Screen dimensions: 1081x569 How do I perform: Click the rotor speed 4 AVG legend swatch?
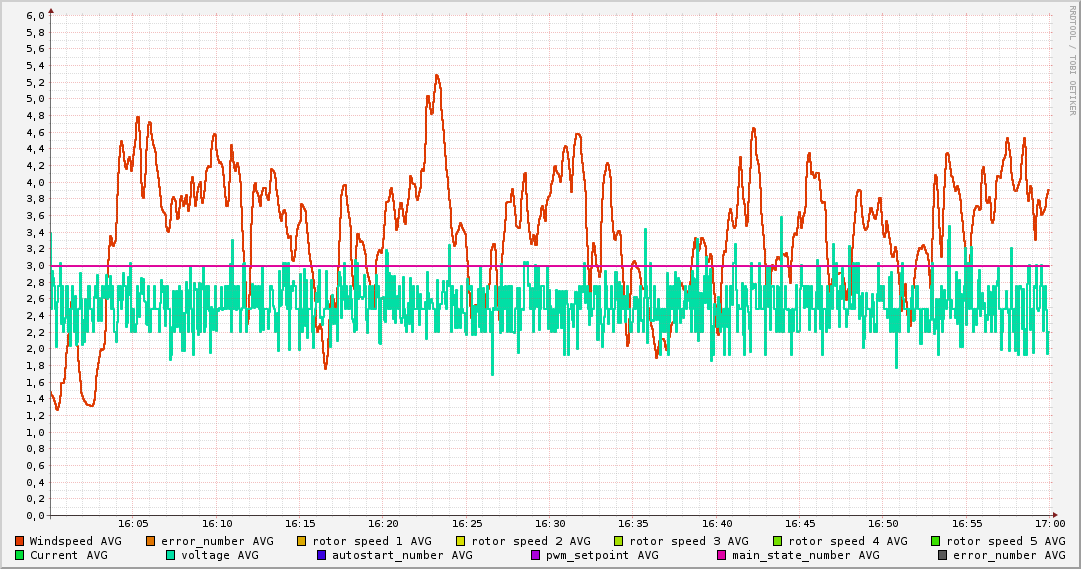pyautogui.click(x=777, y=541)
